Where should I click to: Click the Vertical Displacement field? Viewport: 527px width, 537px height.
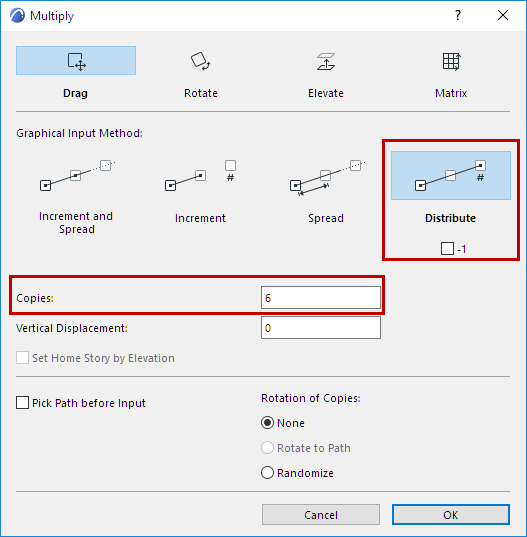coord(321,328)
